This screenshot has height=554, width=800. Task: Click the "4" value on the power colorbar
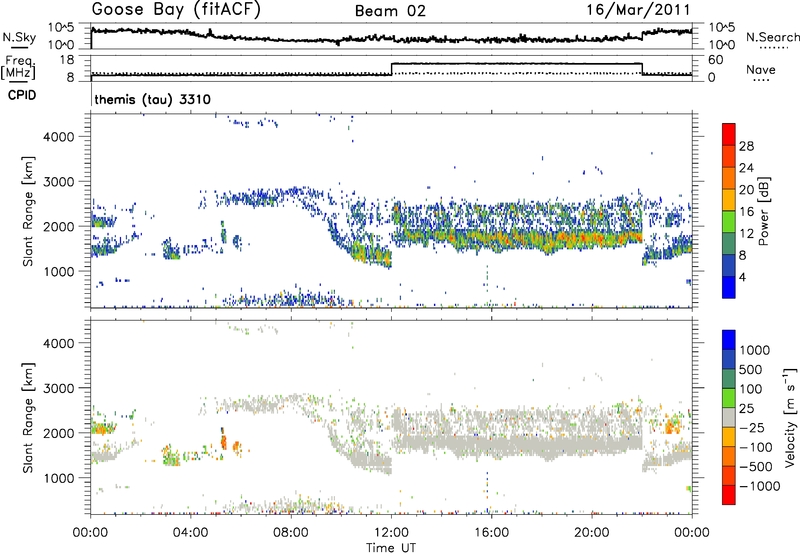pyautogui.click(x=742, y=277)
